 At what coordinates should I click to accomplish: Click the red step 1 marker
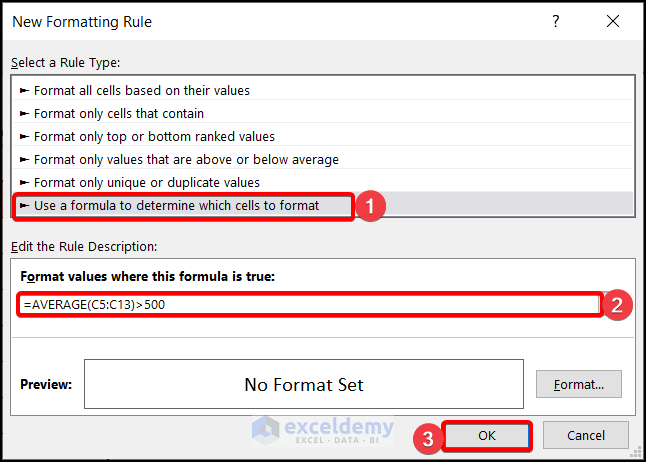click(369, 206)
